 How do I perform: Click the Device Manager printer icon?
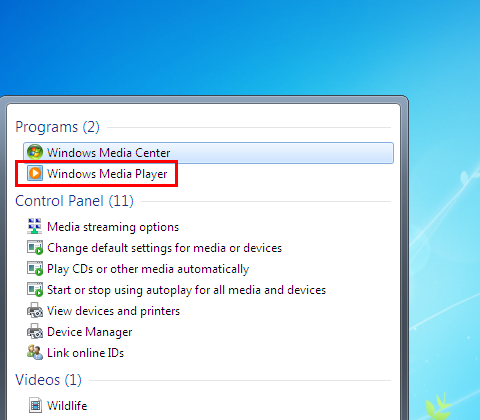click(x=35, y=331)
